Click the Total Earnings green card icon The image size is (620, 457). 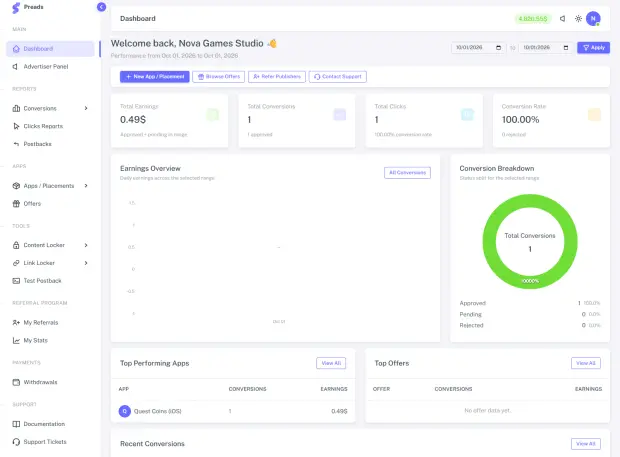(x=212, y=115)
